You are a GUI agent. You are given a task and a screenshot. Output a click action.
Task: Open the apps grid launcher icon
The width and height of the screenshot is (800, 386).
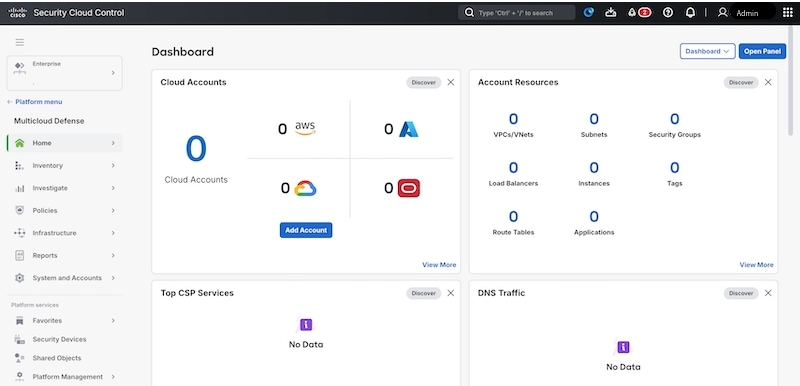pyautogui.click(x=787, y=13)
